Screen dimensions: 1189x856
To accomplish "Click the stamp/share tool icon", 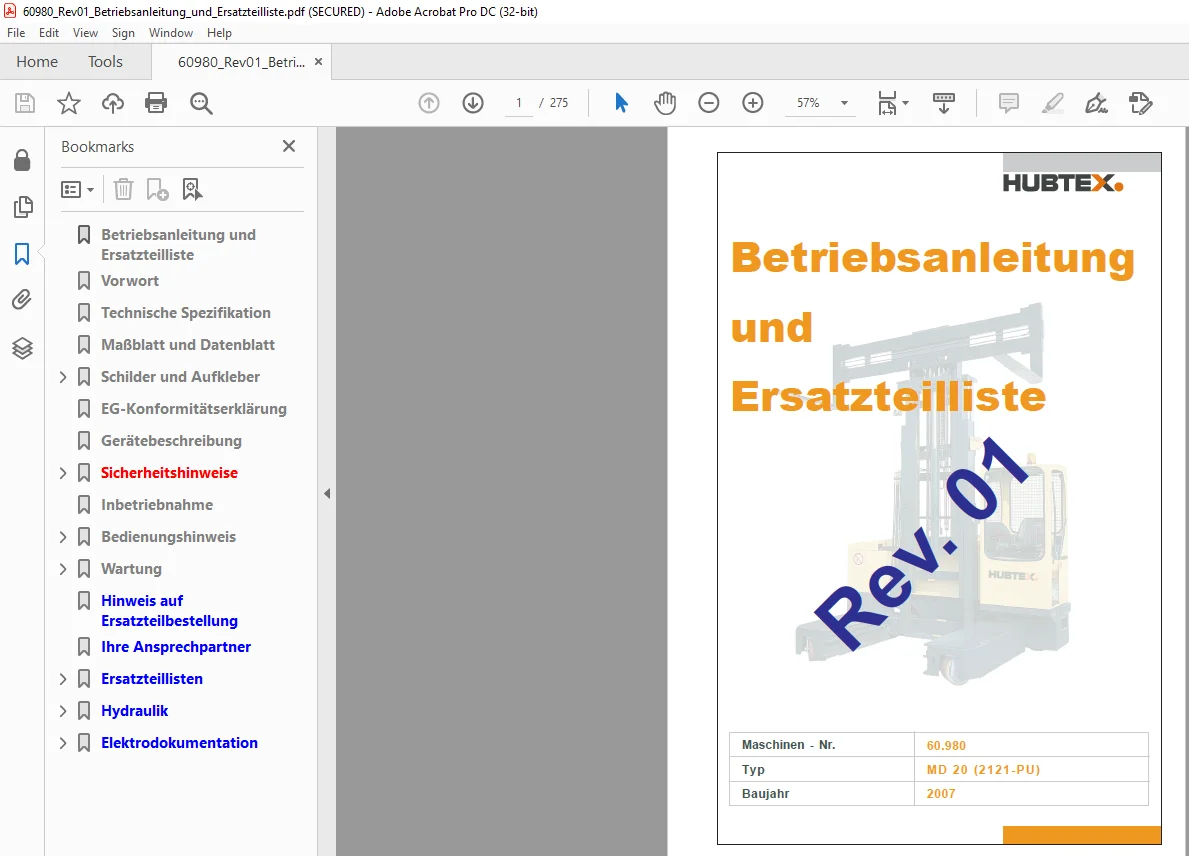I will pyautogui.click(x=1140, y=103).
